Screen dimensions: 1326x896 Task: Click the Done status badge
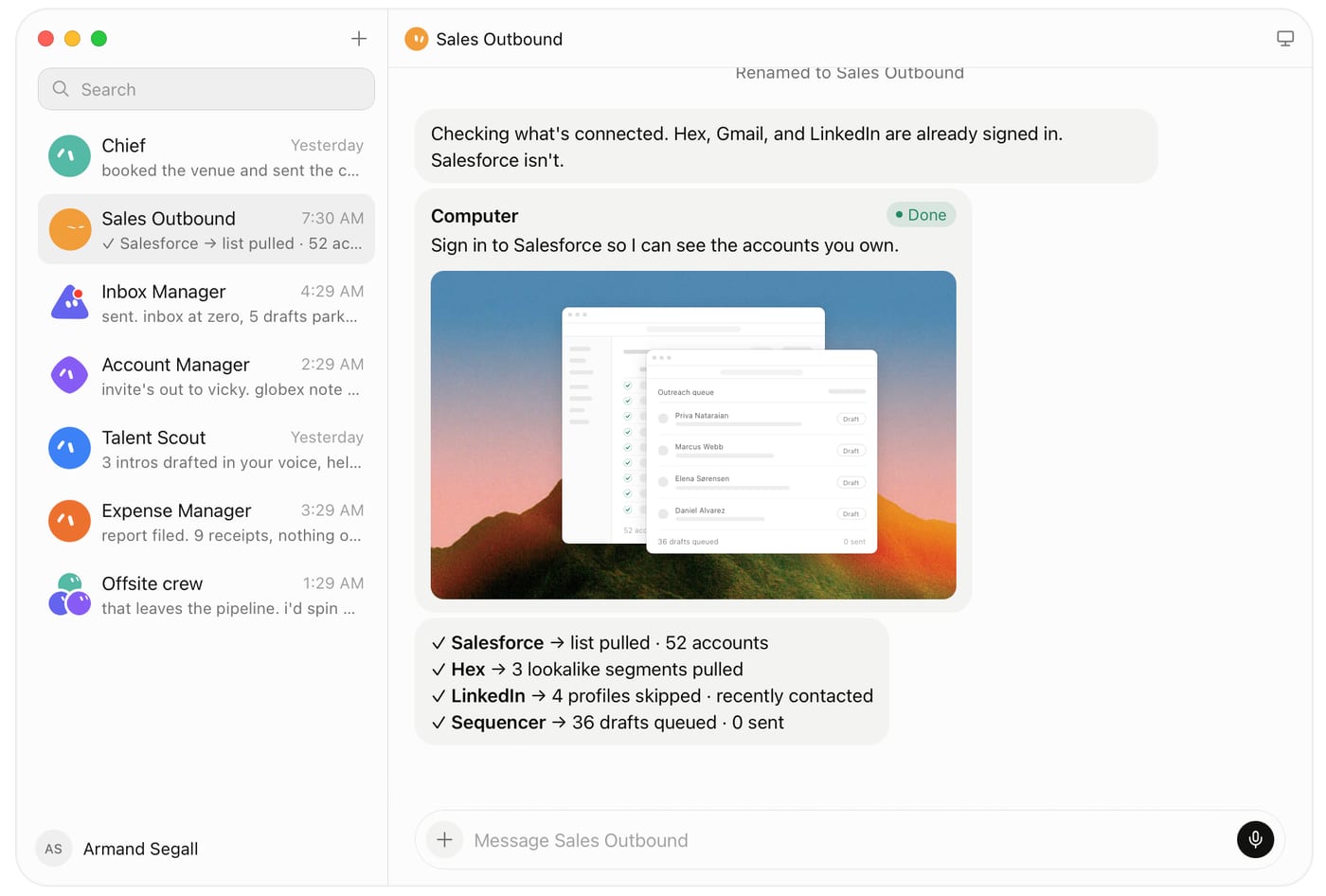click(x=922, y=215)
